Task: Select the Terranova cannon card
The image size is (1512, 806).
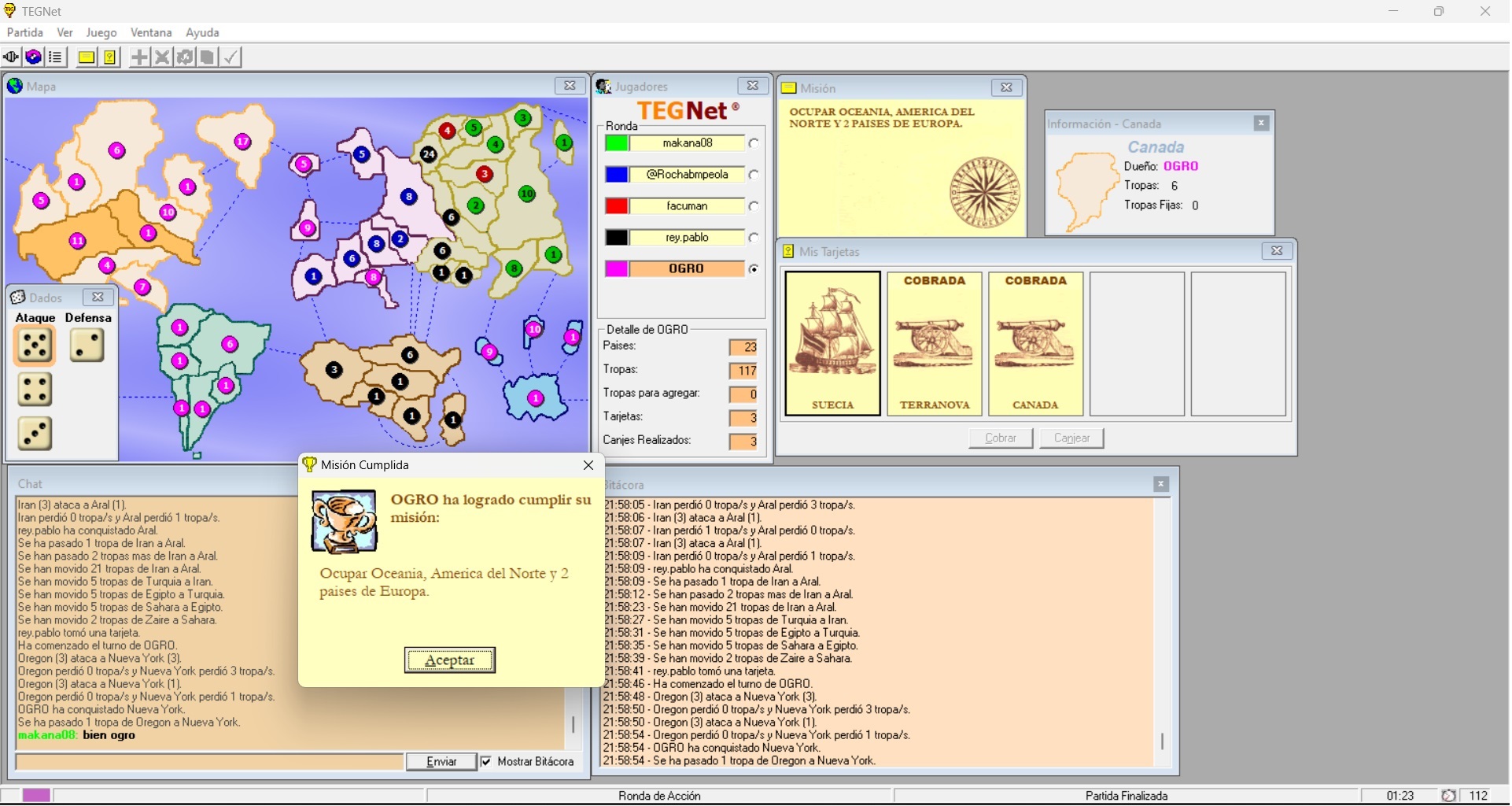Action: point(935,344)
